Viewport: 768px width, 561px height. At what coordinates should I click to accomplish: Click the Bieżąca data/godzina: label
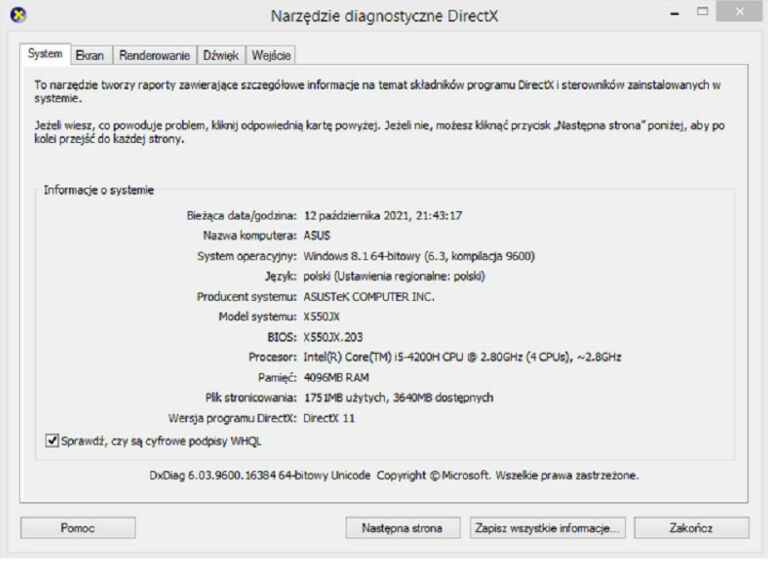point(241,216)
